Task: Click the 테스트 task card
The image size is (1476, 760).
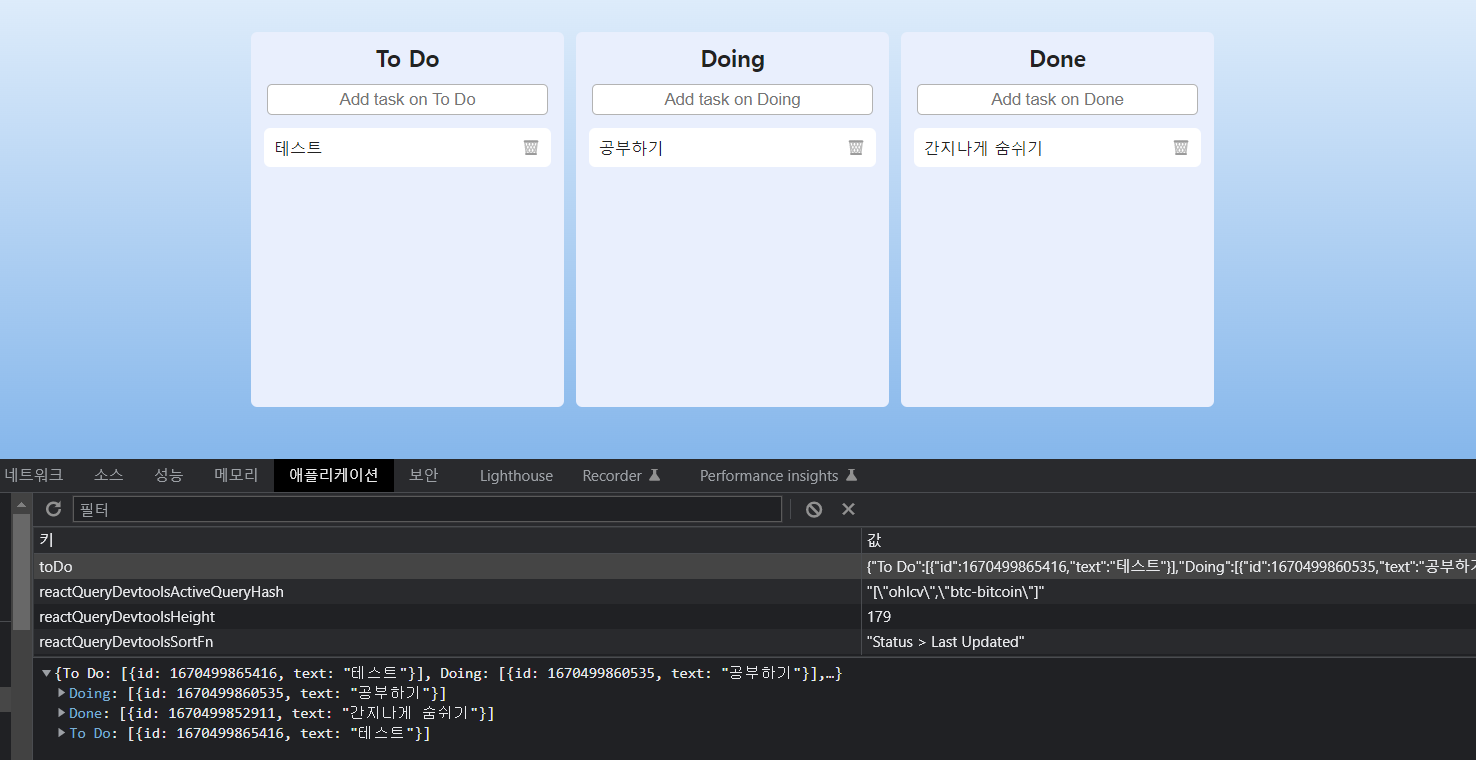Action: 407,148
